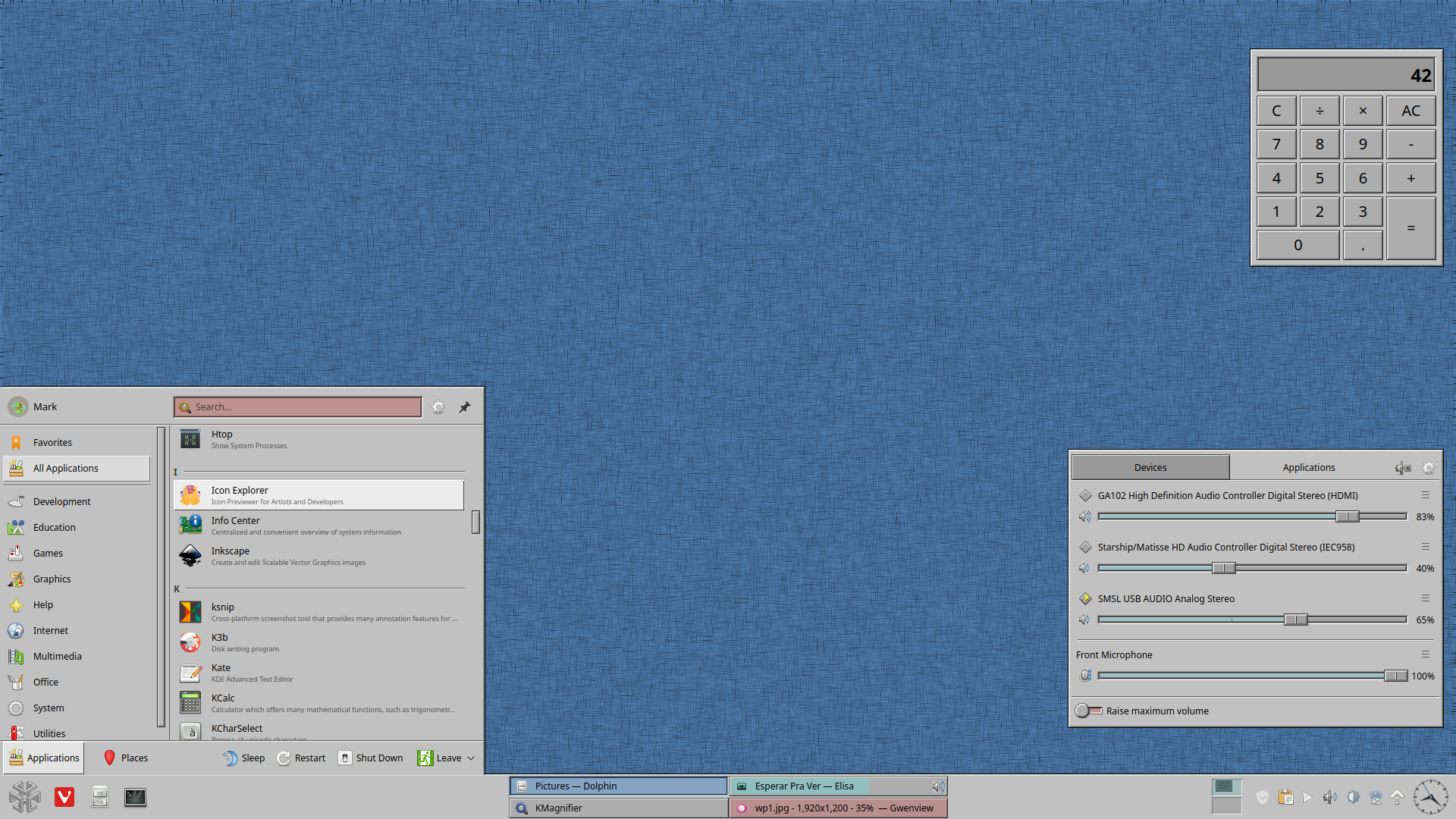1456x819 pixels.
Task: Open the brightness and color tray icon
Action: coord(1353,797)
